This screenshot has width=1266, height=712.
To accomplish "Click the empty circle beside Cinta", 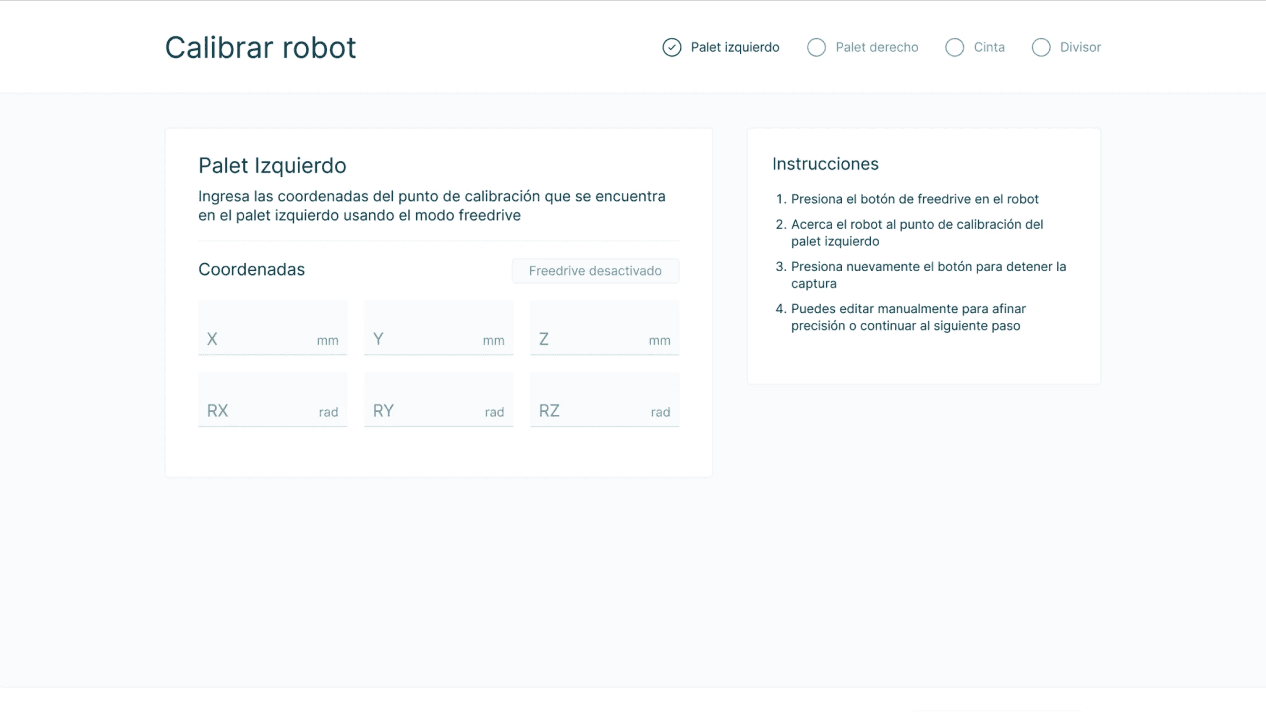I will (x=955, y=47).
